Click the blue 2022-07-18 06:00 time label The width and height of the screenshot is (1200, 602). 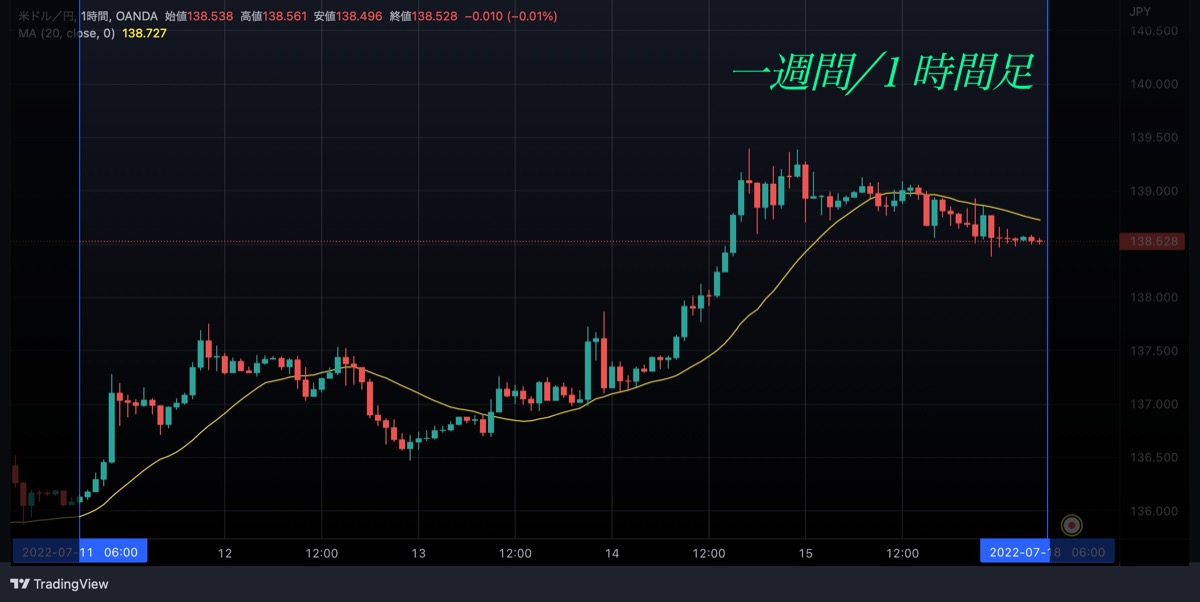point(1047,551)
